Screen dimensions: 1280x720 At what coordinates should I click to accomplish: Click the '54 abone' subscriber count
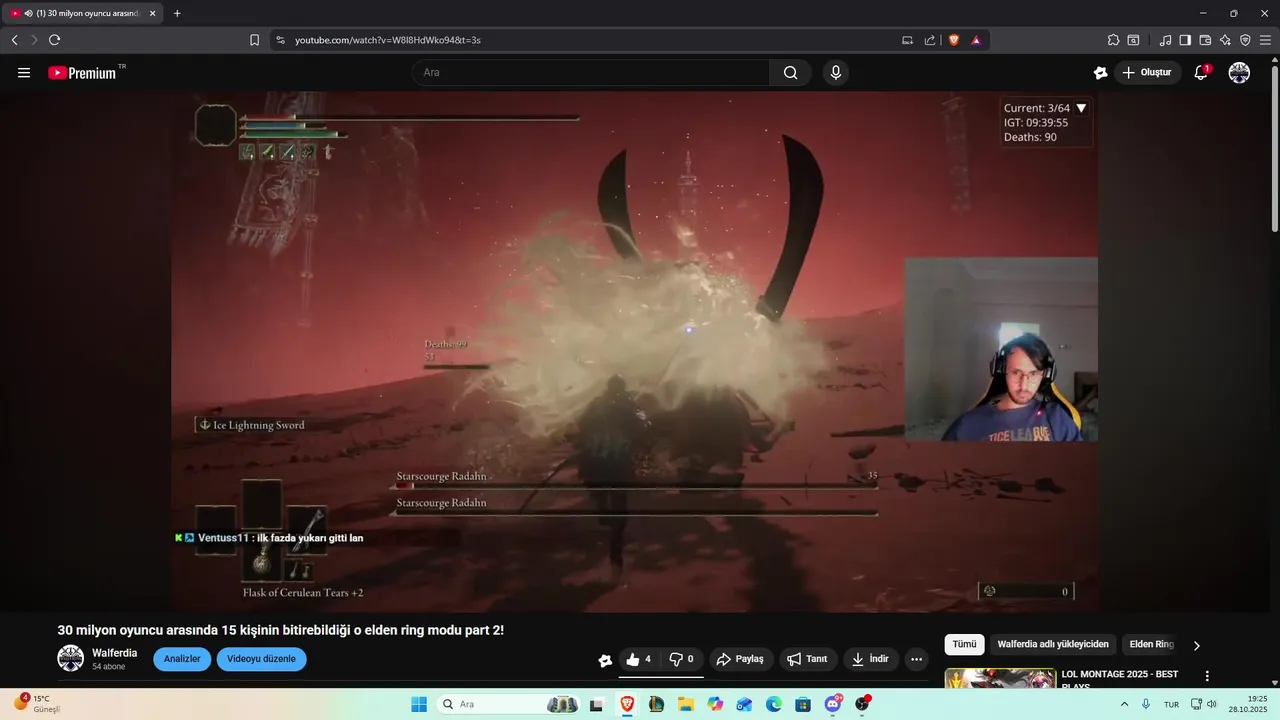(109, 667)
